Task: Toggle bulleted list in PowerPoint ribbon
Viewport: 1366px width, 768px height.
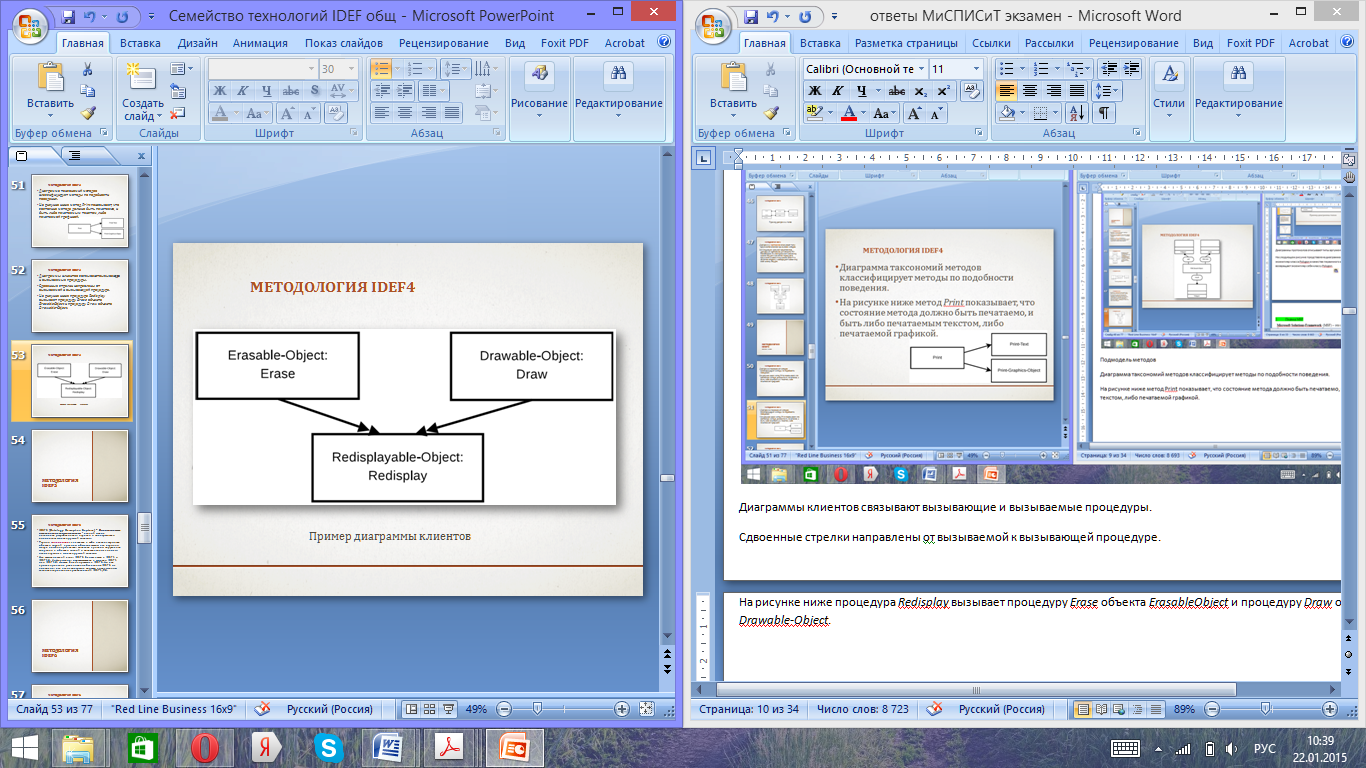Action: (380, 69)
